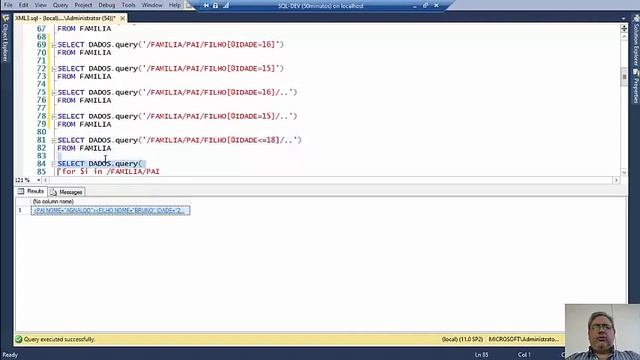
Task: Click the horizontal scrollbar left arrow
Action: coord(45,180)
